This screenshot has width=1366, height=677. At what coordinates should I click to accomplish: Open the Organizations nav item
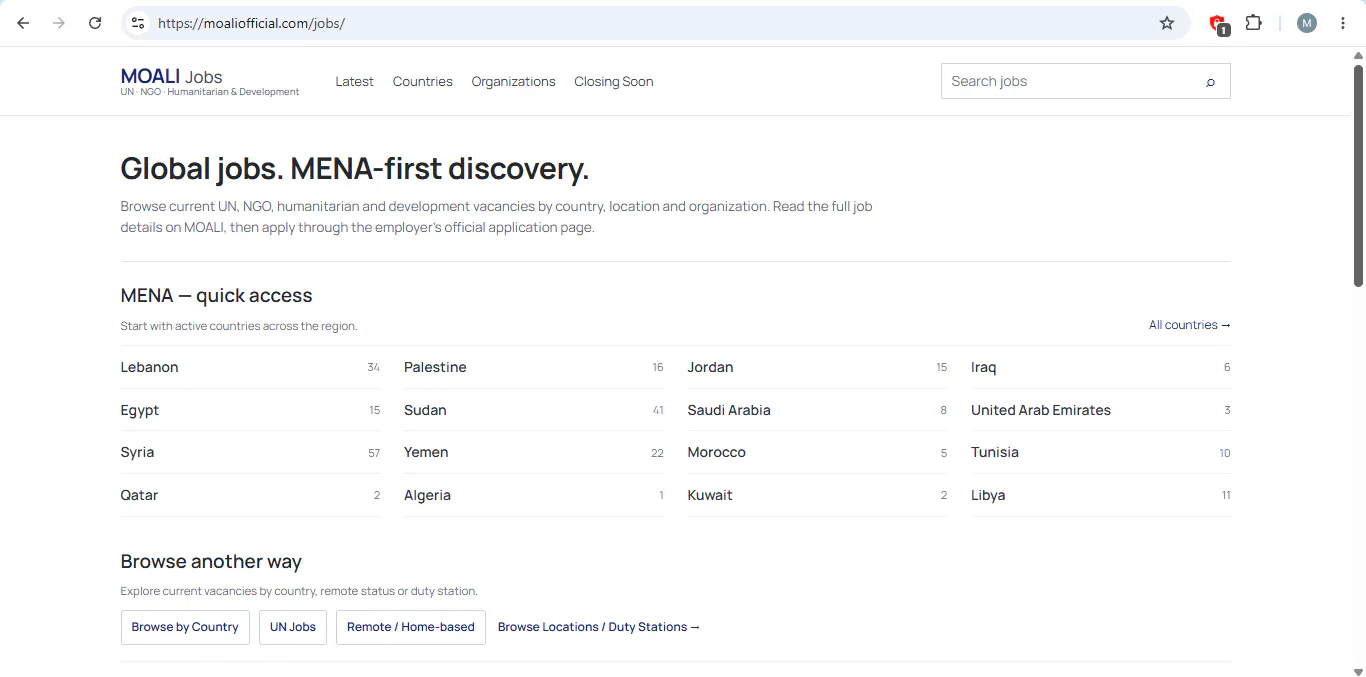[514, 82]
